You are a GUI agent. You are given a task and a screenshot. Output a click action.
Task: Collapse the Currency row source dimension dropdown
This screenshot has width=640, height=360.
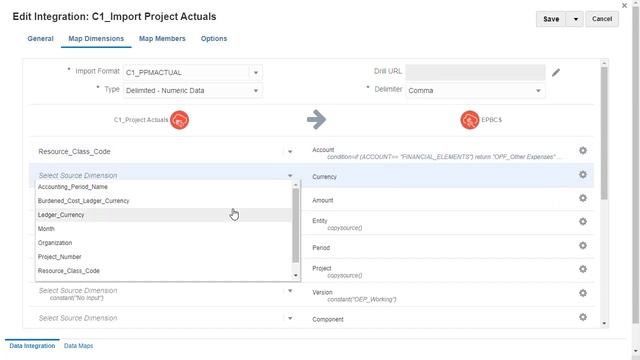pyautogui.click(x=290, y=176)
